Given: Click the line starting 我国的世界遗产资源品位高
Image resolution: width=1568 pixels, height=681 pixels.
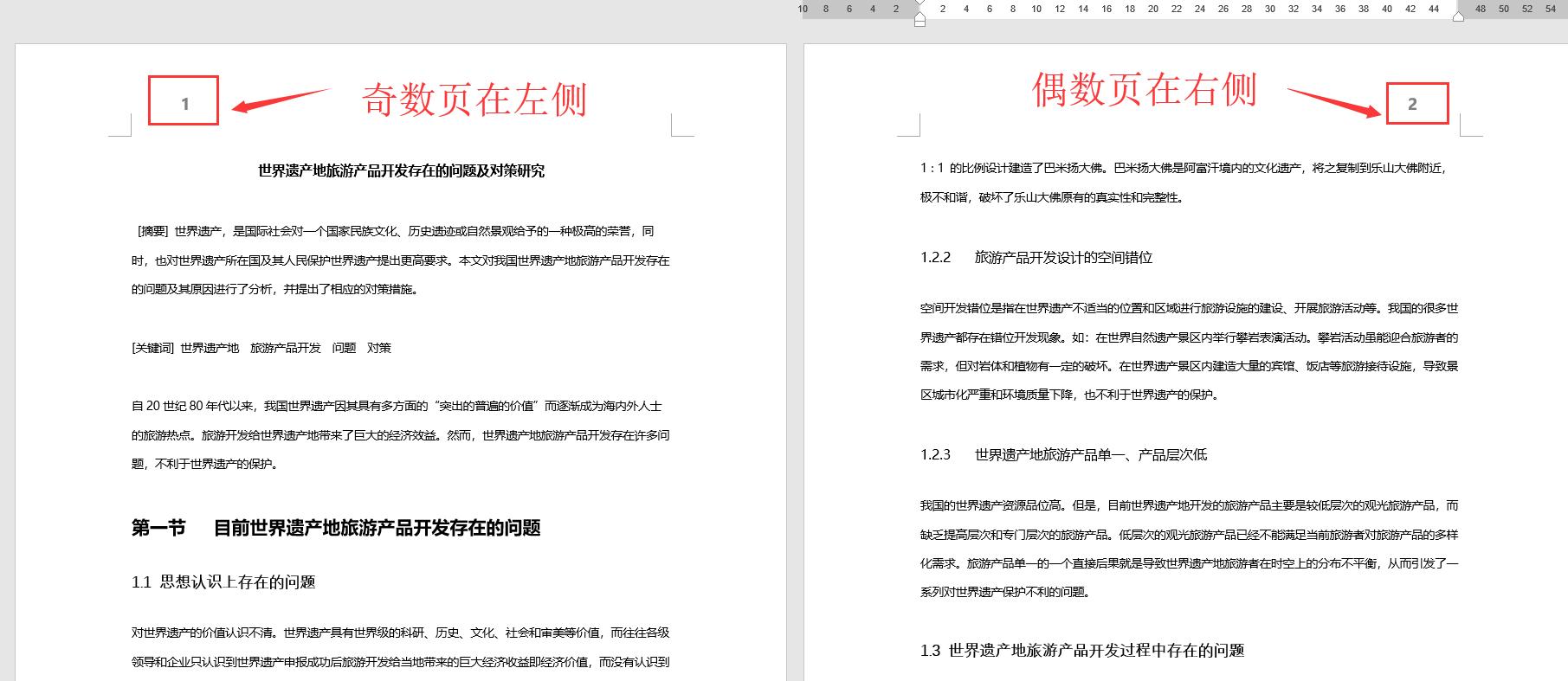Looking at the screenshot, I should (1189, 505).
